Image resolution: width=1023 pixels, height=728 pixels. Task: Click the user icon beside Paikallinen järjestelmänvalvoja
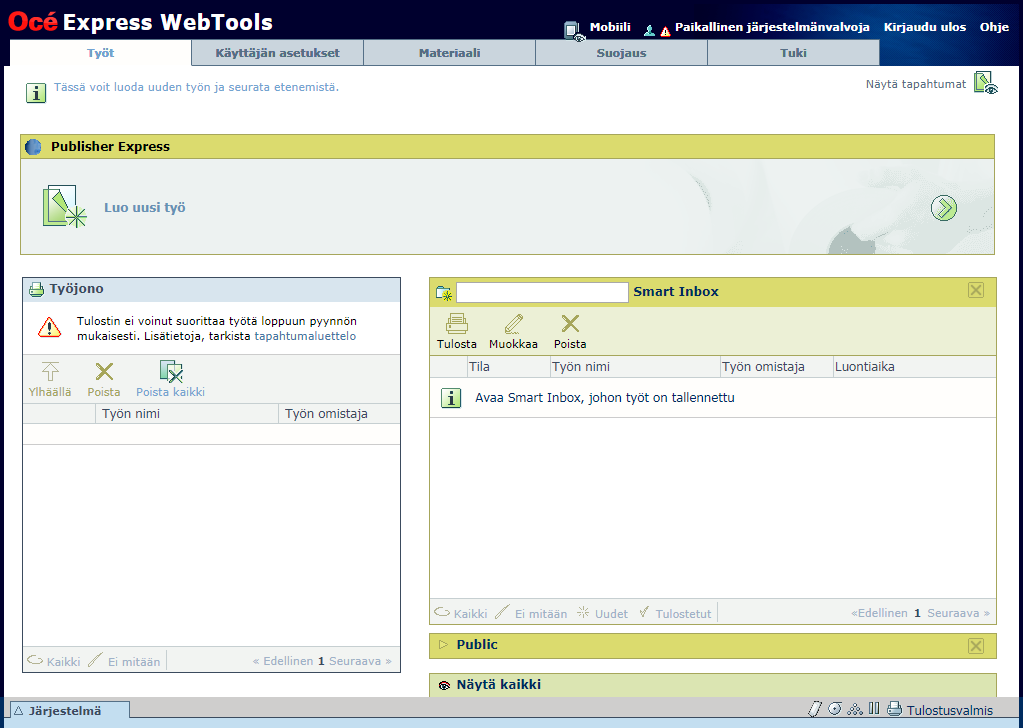(x=649, y=30)
